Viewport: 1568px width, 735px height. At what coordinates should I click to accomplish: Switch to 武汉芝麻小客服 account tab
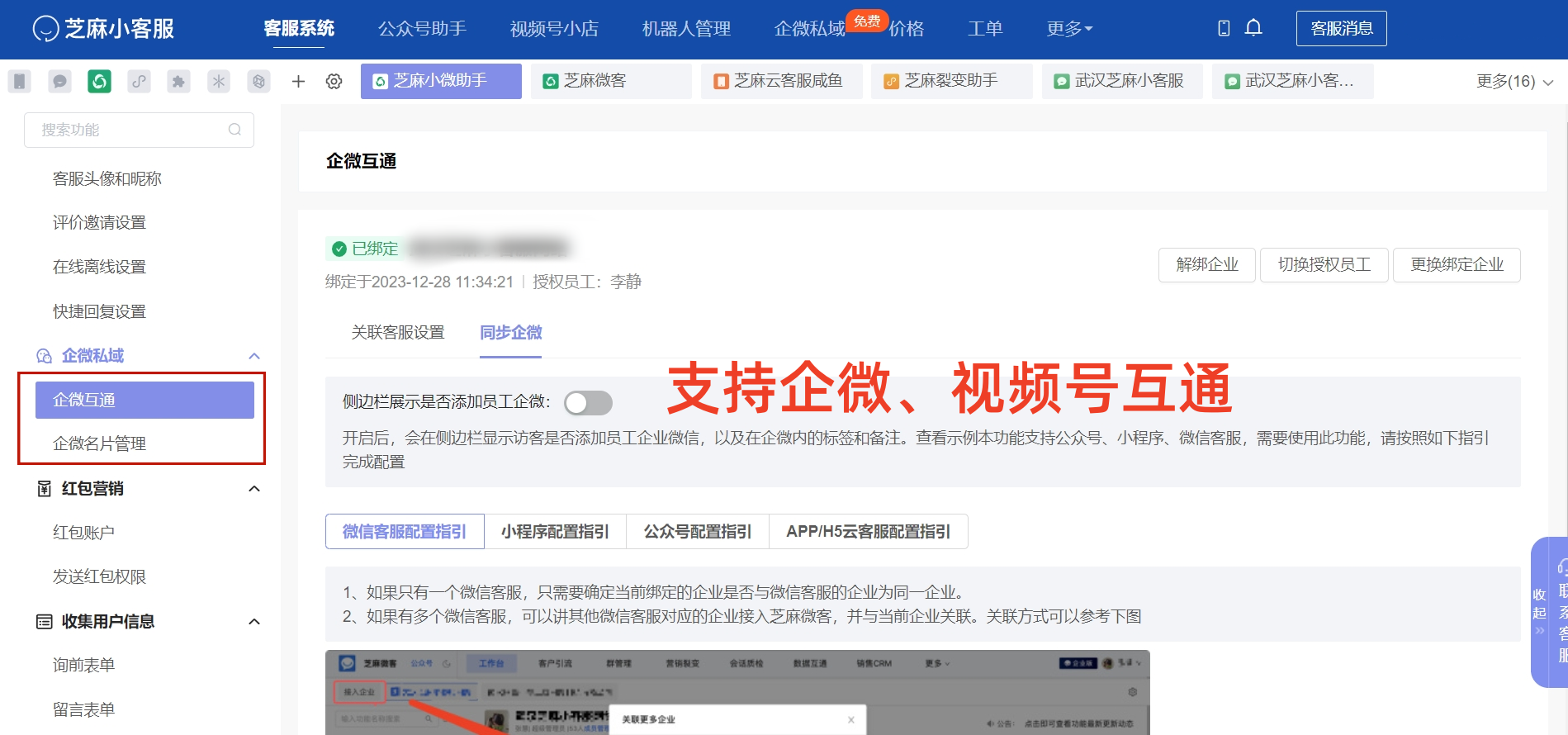click(x=1121, y=82)
